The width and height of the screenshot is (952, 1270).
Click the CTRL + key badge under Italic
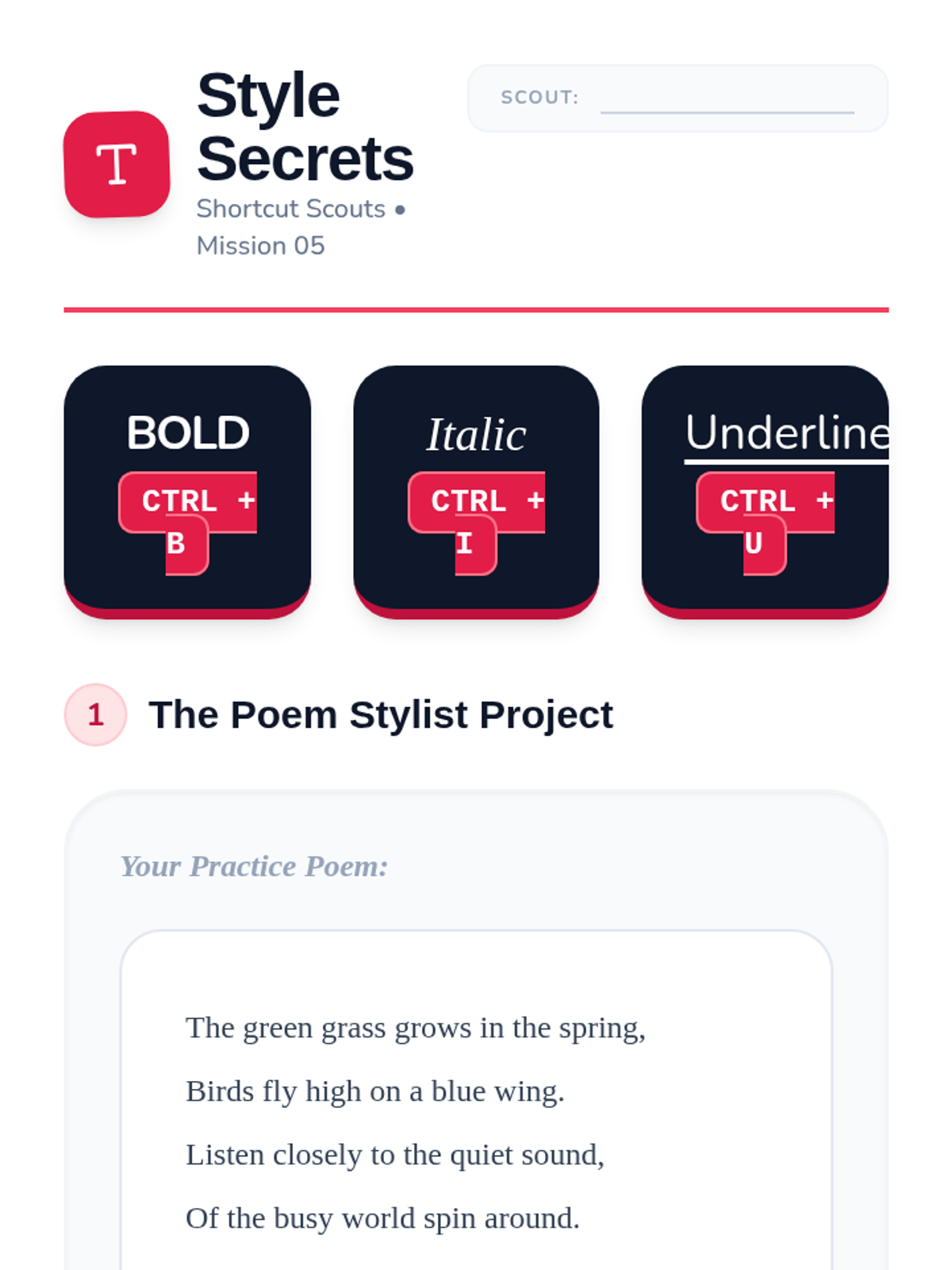pyautogui.click(x=477, y=502)
